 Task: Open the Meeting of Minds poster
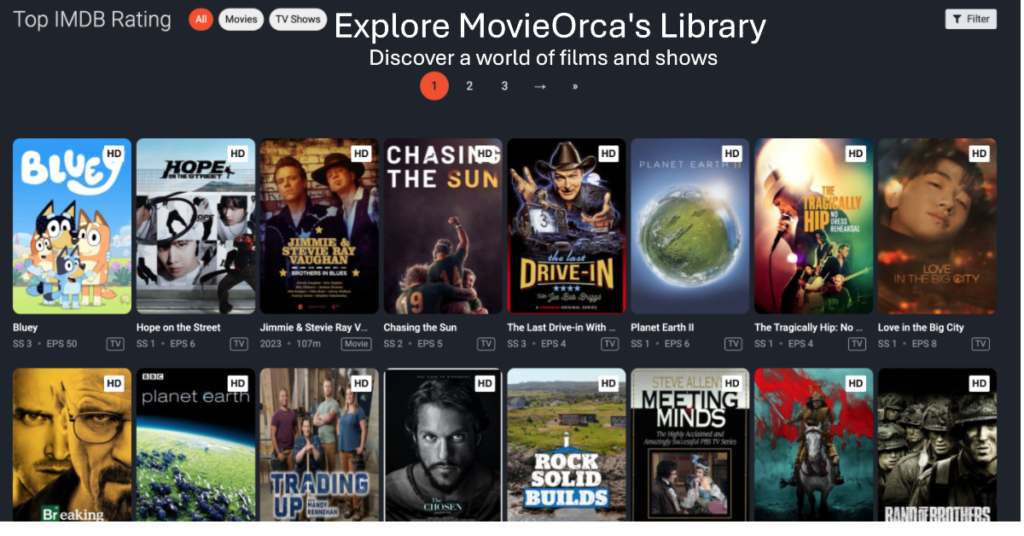[690, 445]
